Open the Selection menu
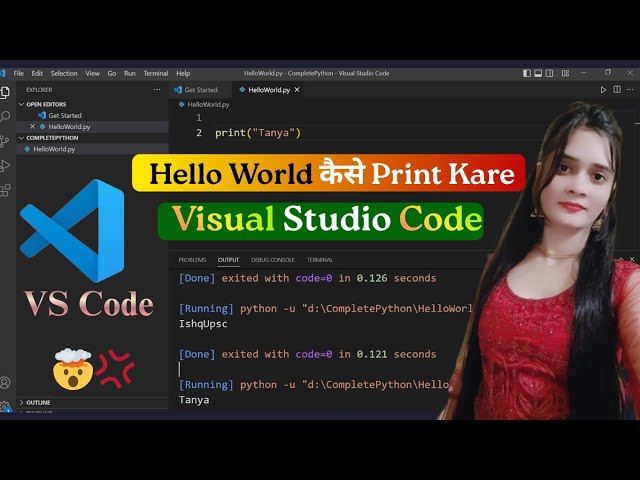The height and width of the screenshot is (480, 640). 64,73
